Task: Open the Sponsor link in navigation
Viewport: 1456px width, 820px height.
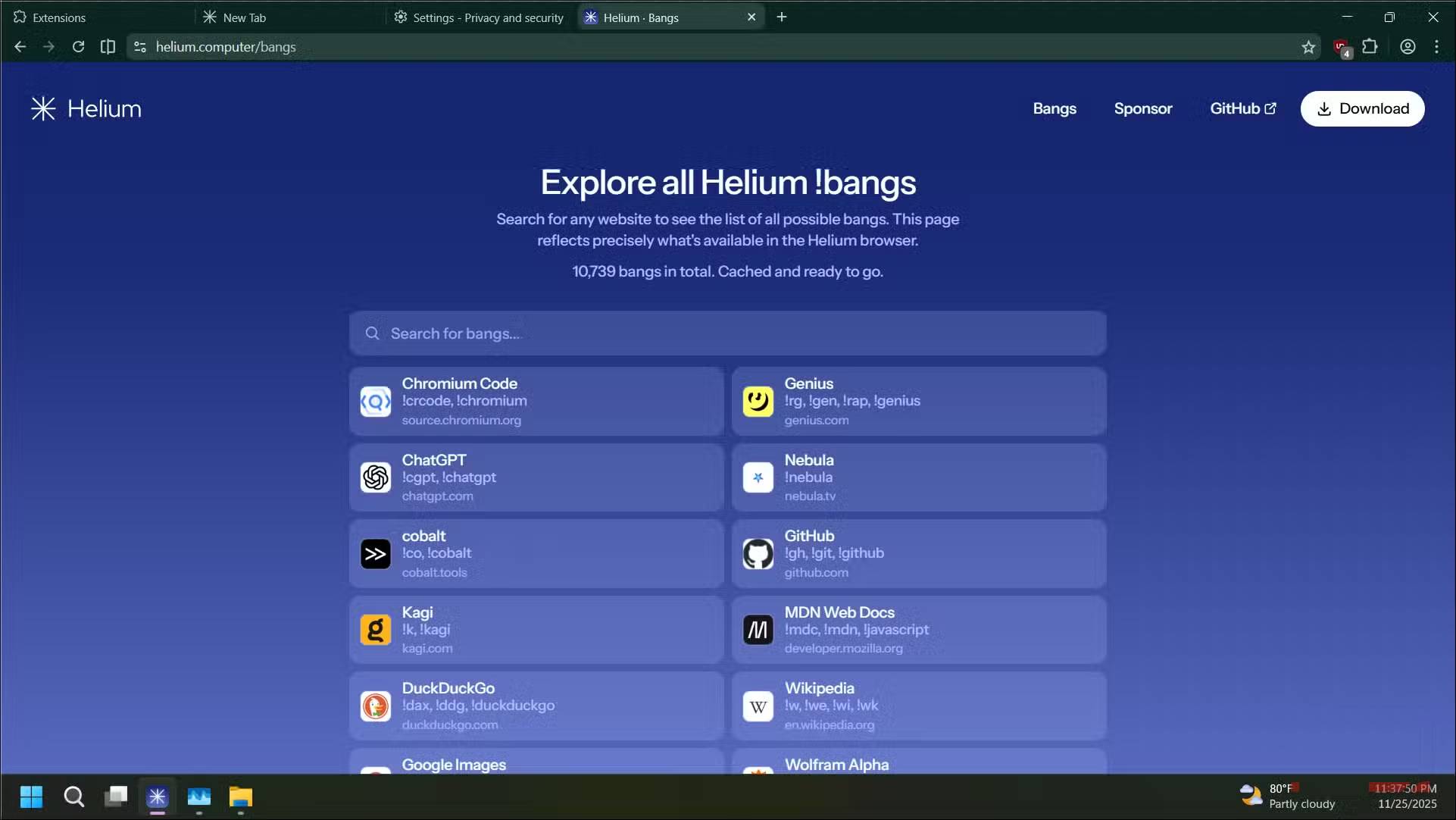Action: point(1142,108)
